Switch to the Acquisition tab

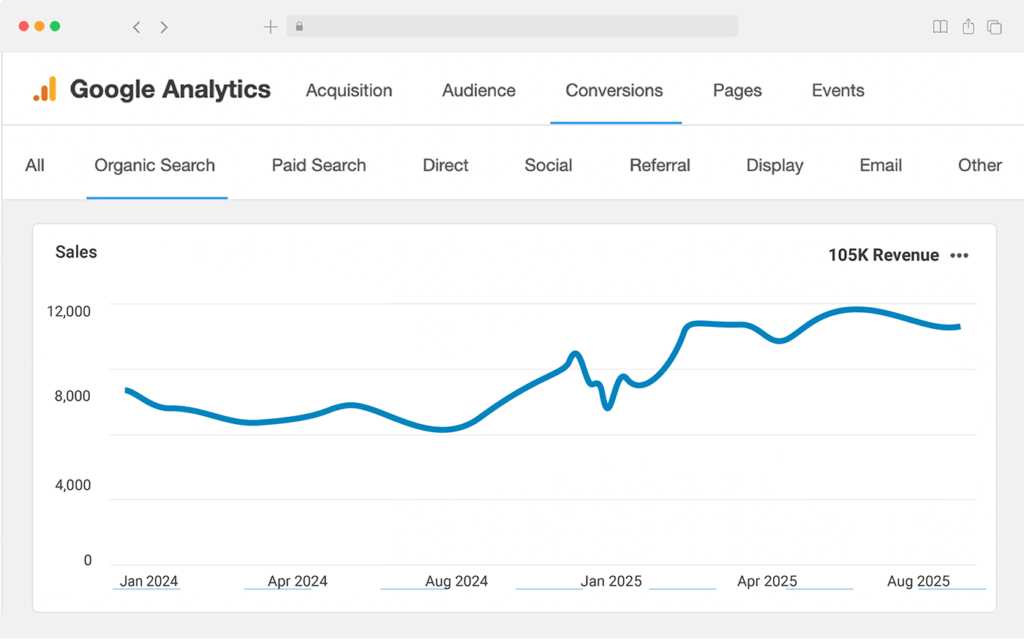coord(349,90)
